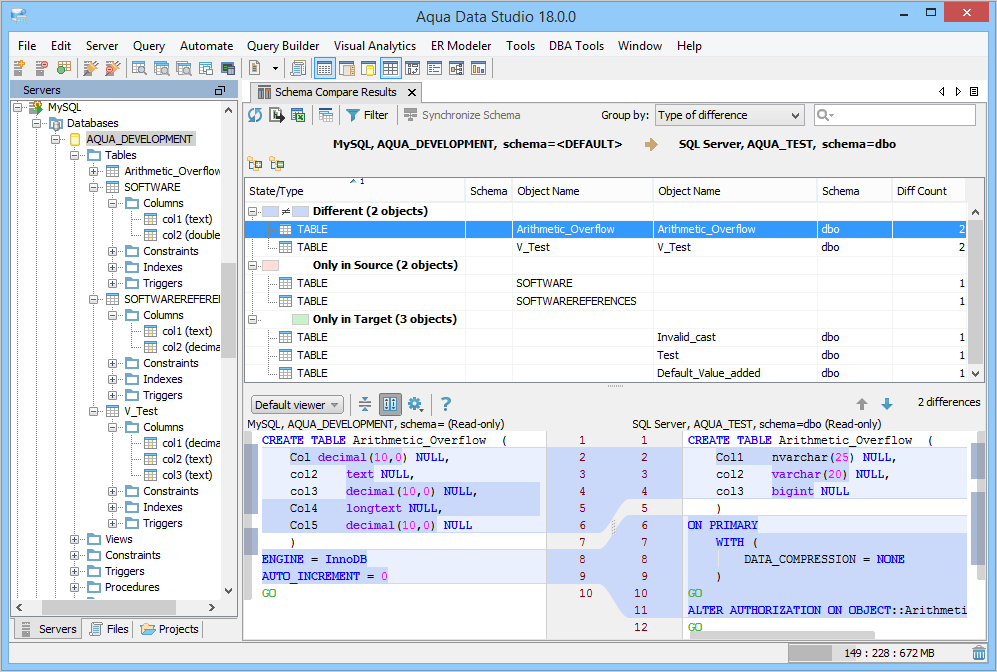This screenshot has width=997, height=672.
Task: Click the first table search toolbar icon
Action: (x=139, y=68)
